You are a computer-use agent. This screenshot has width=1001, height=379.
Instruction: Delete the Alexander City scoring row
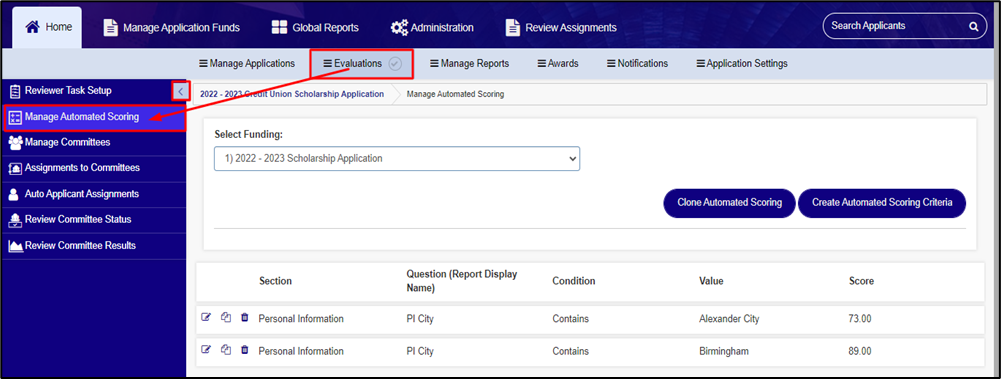click(x=245, y=317)
